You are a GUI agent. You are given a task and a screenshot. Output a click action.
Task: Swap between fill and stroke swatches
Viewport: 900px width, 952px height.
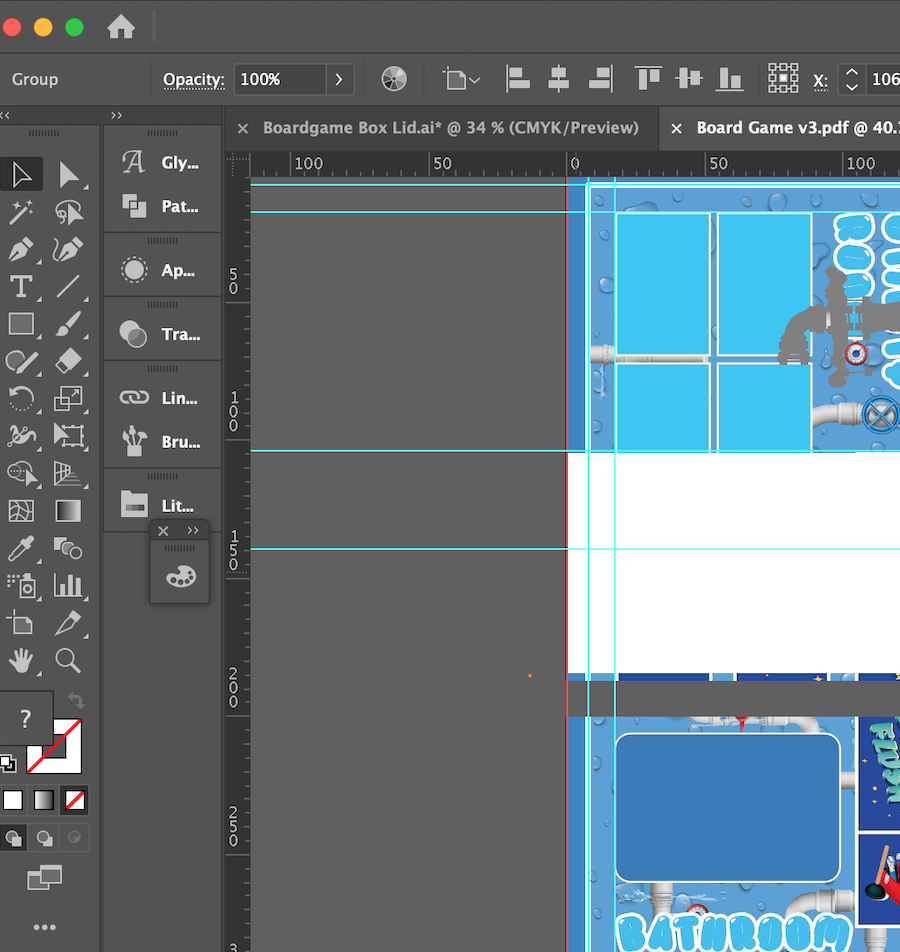(x=76, y=701)
